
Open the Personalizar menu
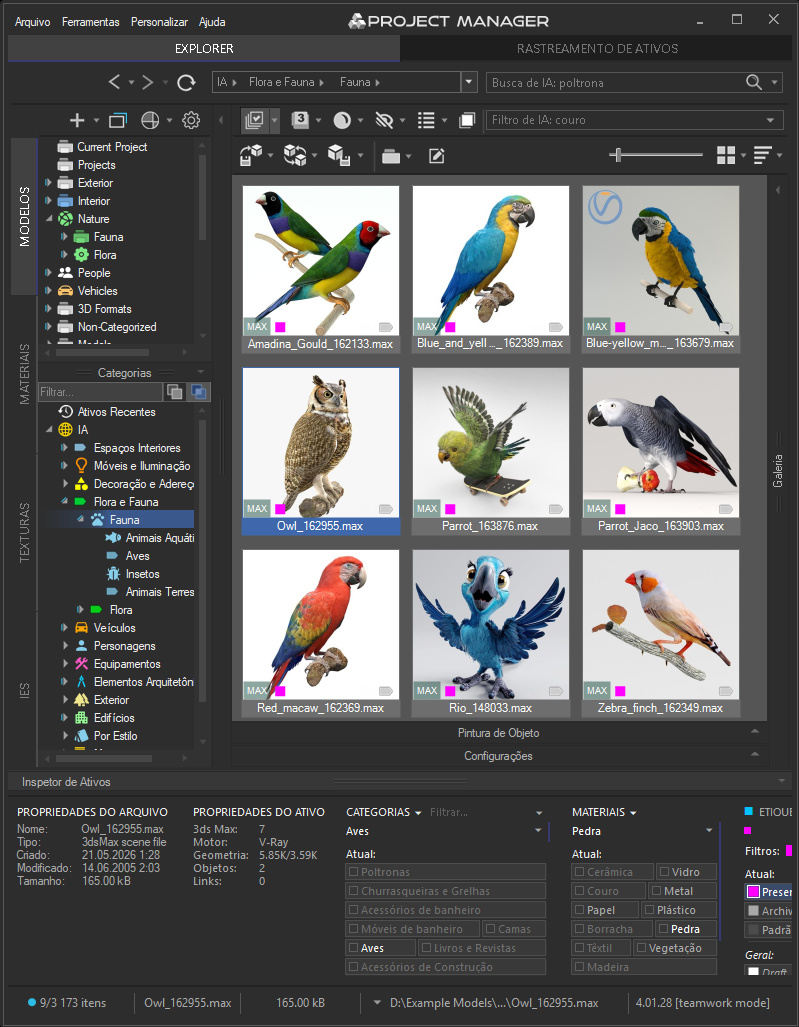(x=159, y=22)
